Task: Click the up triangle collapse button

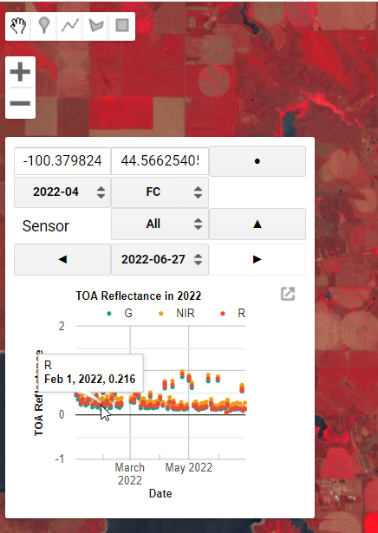Action: [257, 224]
